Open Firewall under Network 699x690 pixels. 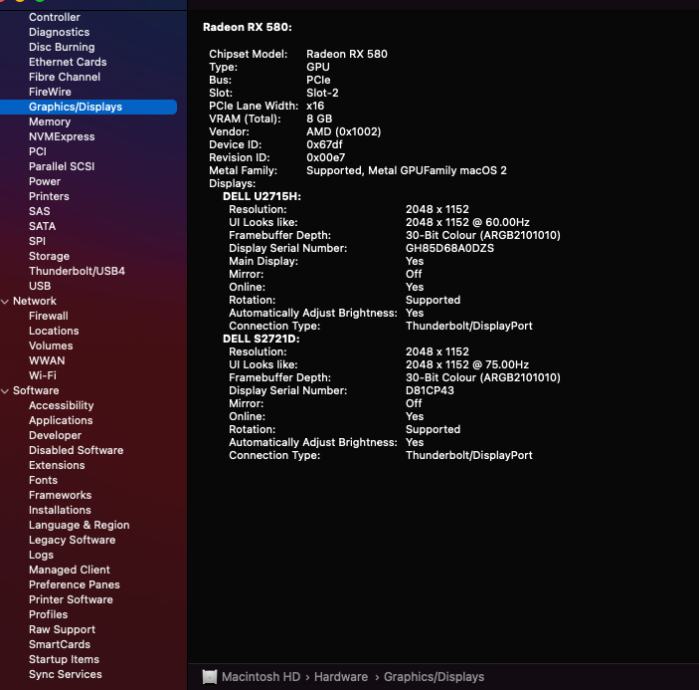pyautogui.click(x=48, y=316)
